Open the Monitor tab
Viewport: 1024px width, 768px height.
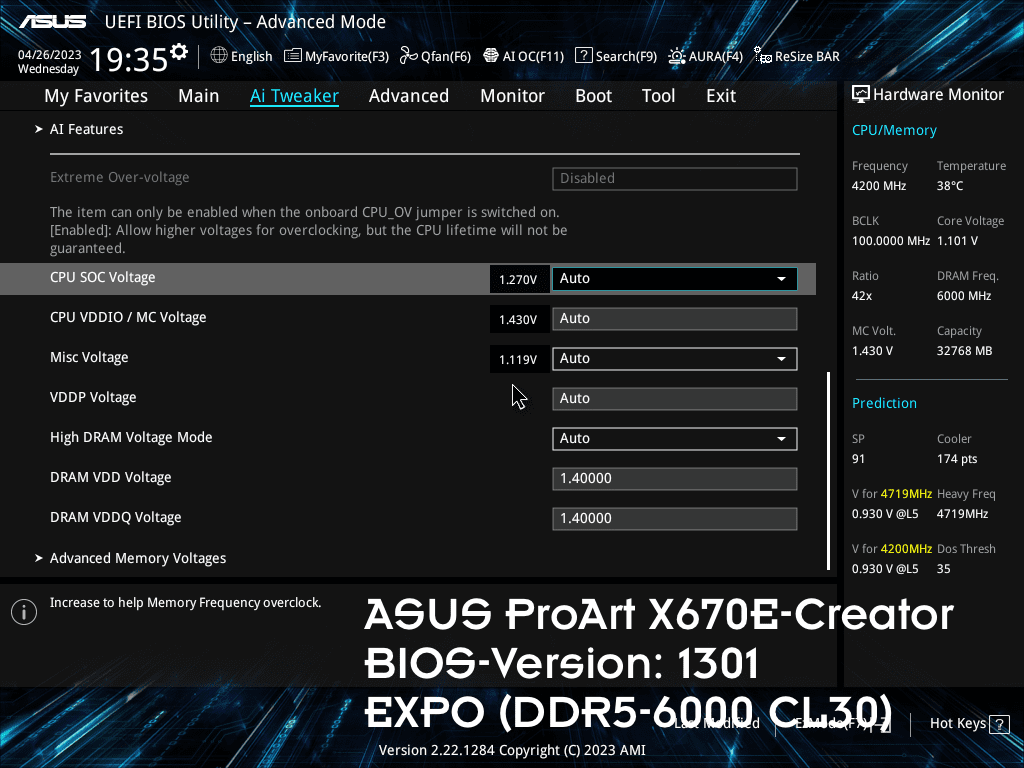pyautogui.click(x=513, y=96)
